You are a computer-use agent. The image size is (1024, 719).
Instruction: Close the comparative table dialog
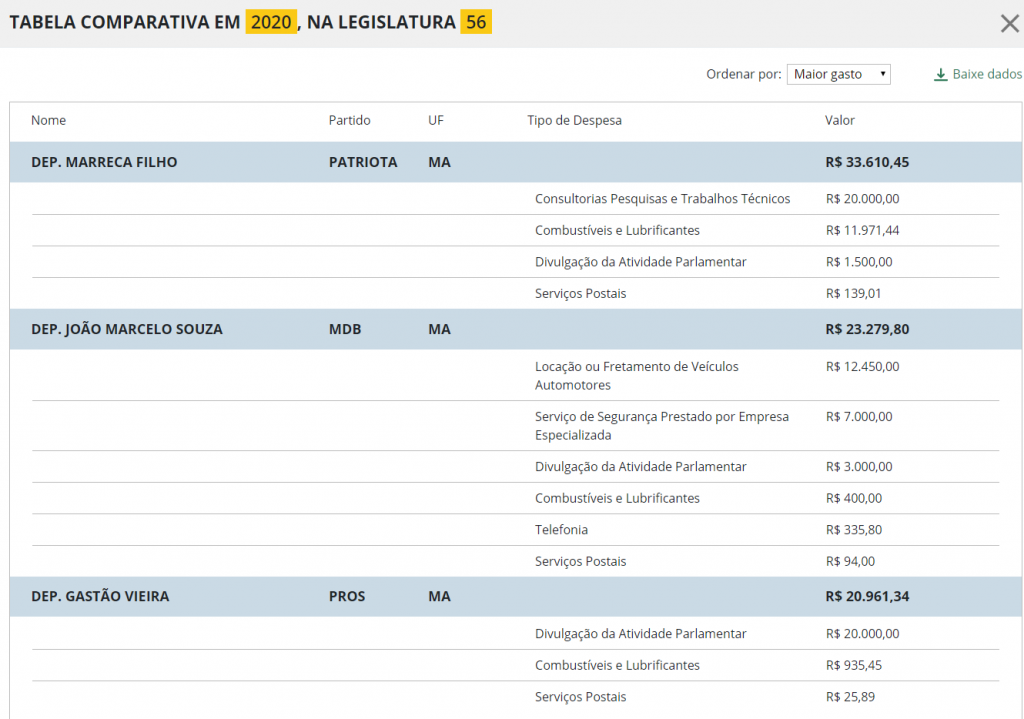pyautogui.click(x=1009, y=23)
